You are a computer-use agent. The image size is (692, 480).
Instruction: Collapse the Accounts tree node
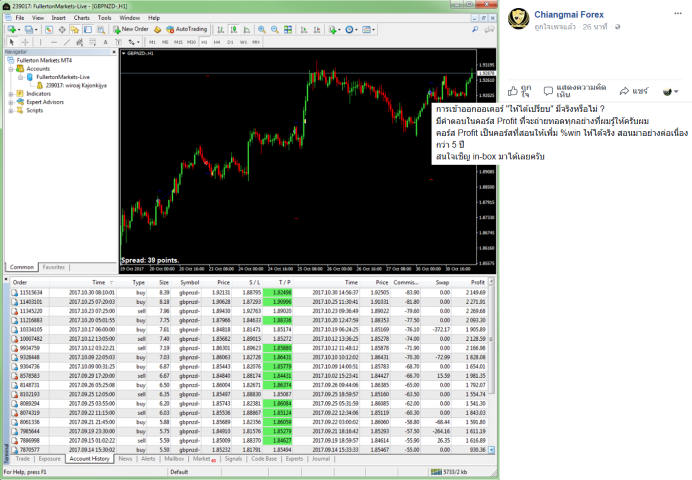[x=11, y=69]
